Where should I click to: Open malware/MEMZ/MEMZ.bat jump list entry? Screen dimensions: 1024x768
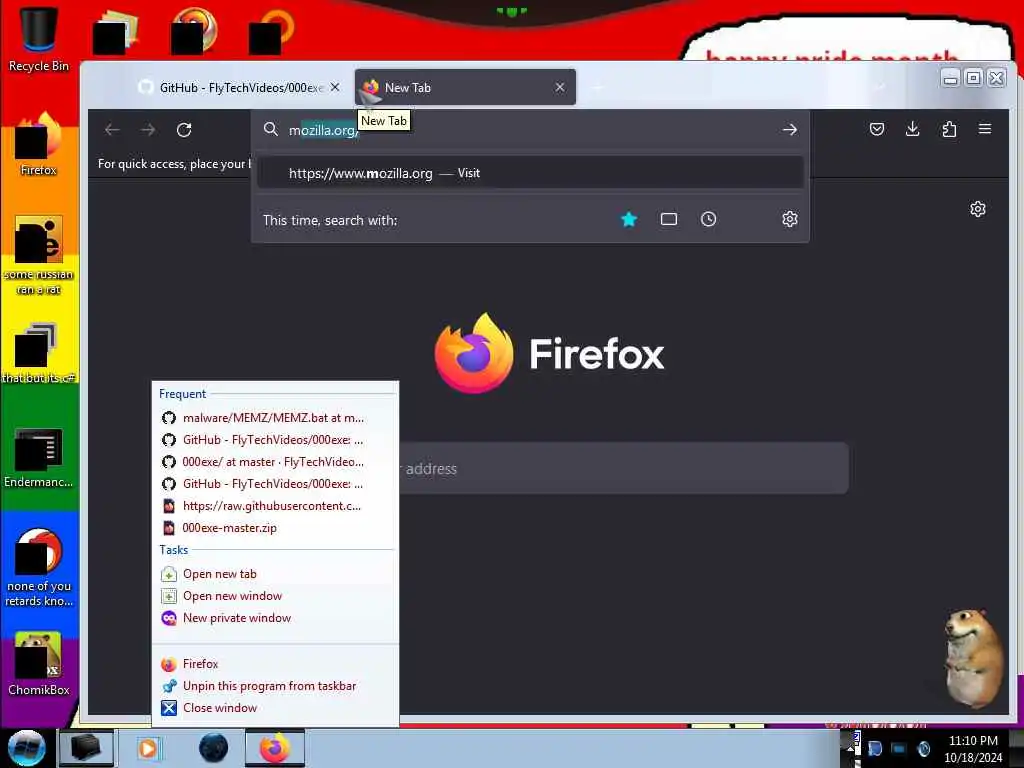coord(274,418)
